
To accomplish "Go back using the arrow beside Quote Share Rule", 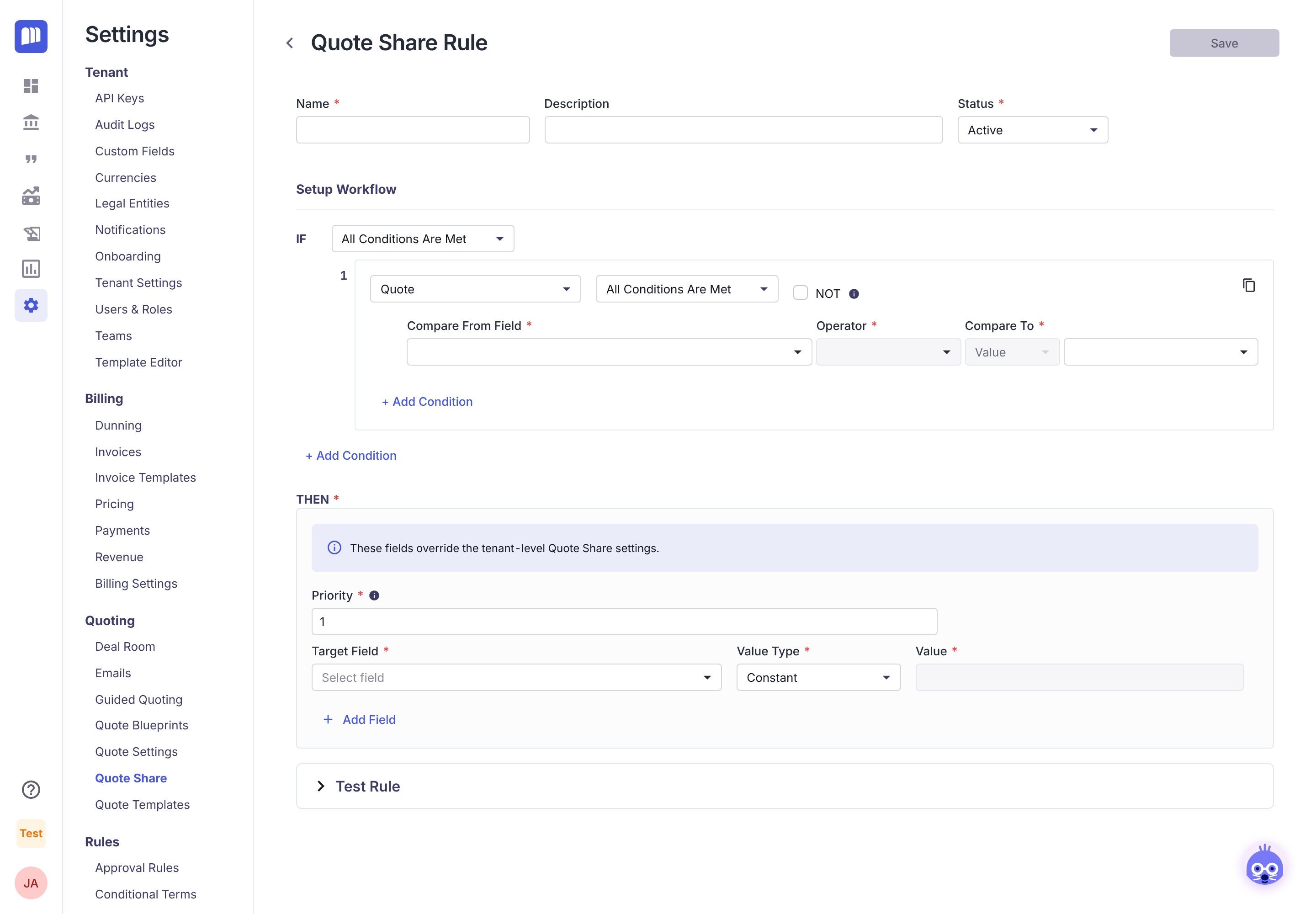I will (x=290, y=43).
